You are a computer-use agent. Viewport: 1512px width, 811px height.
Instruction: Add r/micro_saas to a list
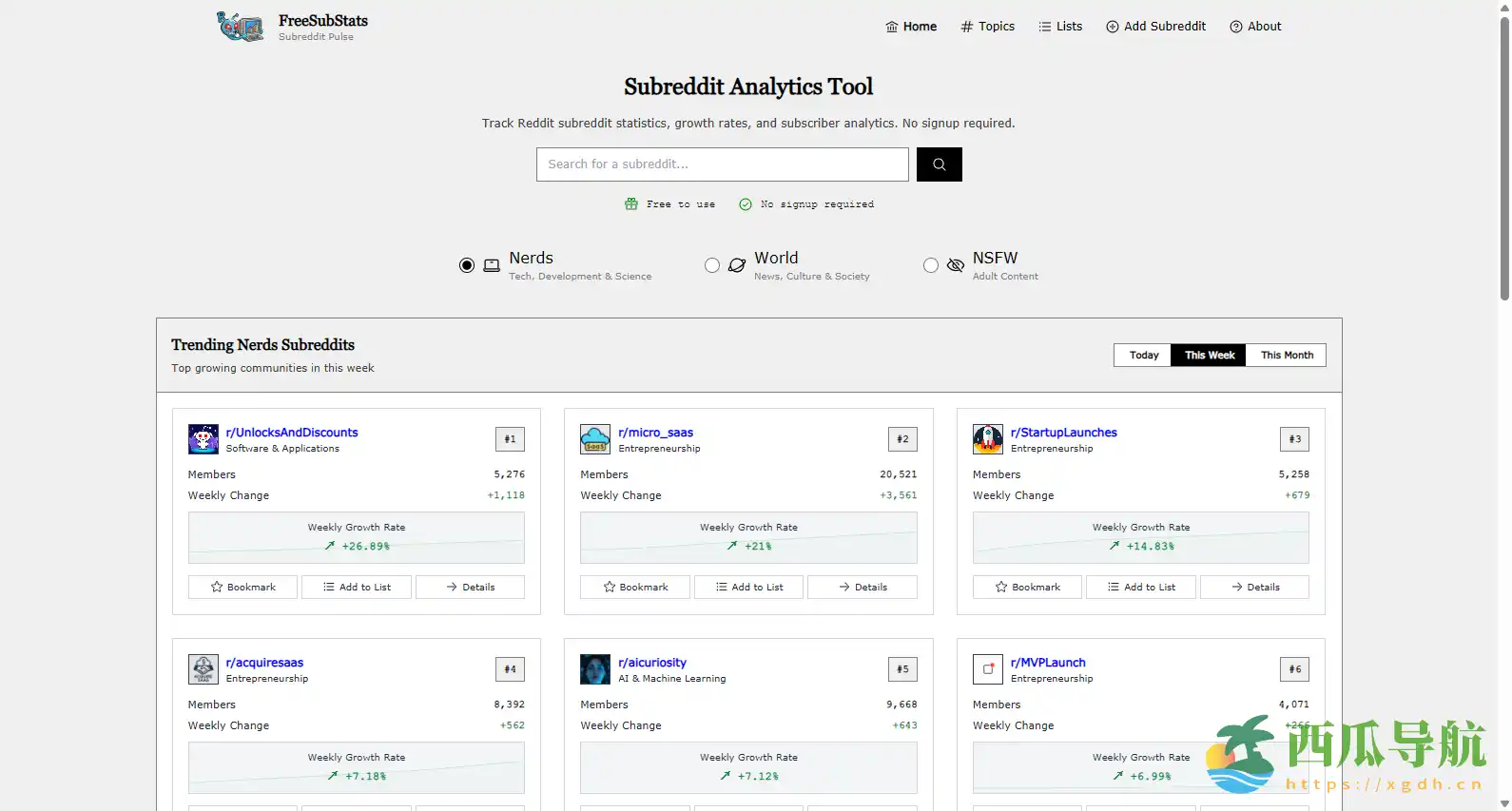coord(748,588)
